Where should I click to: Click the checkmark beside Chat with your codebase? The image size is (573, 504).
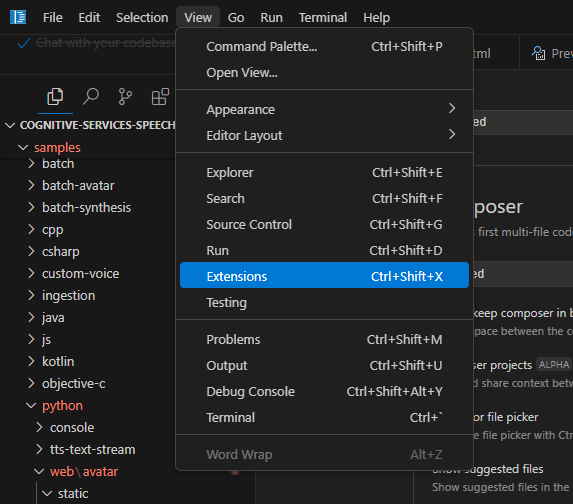(x=24, y=43)
